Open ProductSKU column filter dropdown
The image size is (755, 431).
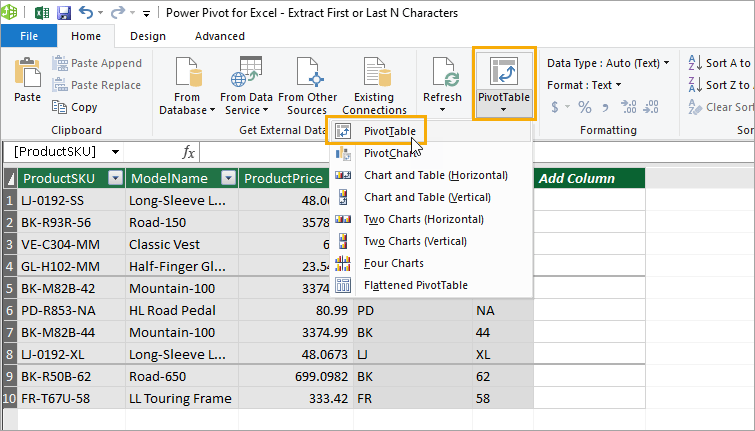tap(116, 178)
